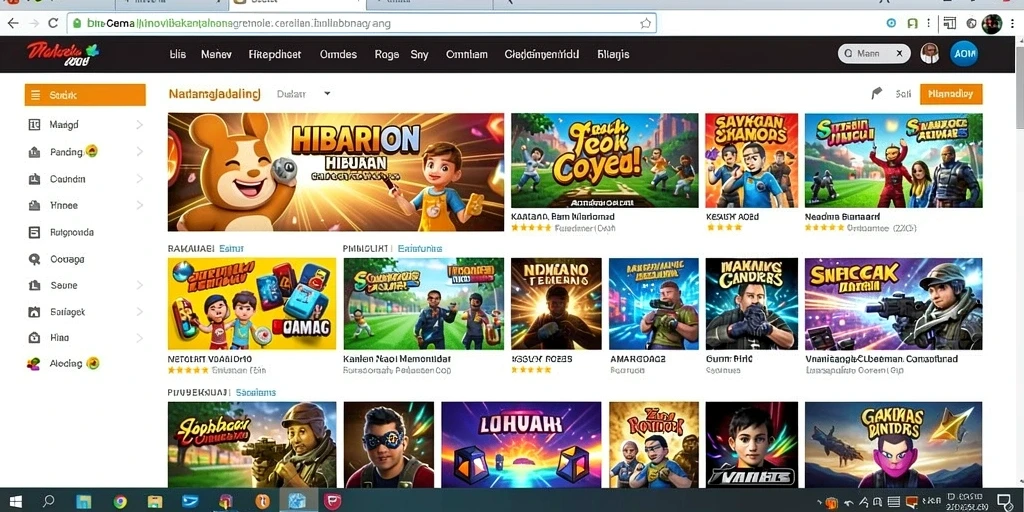Open Chrome from the taskbar
Image resolution: width=1024 pixels, height=512 pixels.
(x=120, y=502)
